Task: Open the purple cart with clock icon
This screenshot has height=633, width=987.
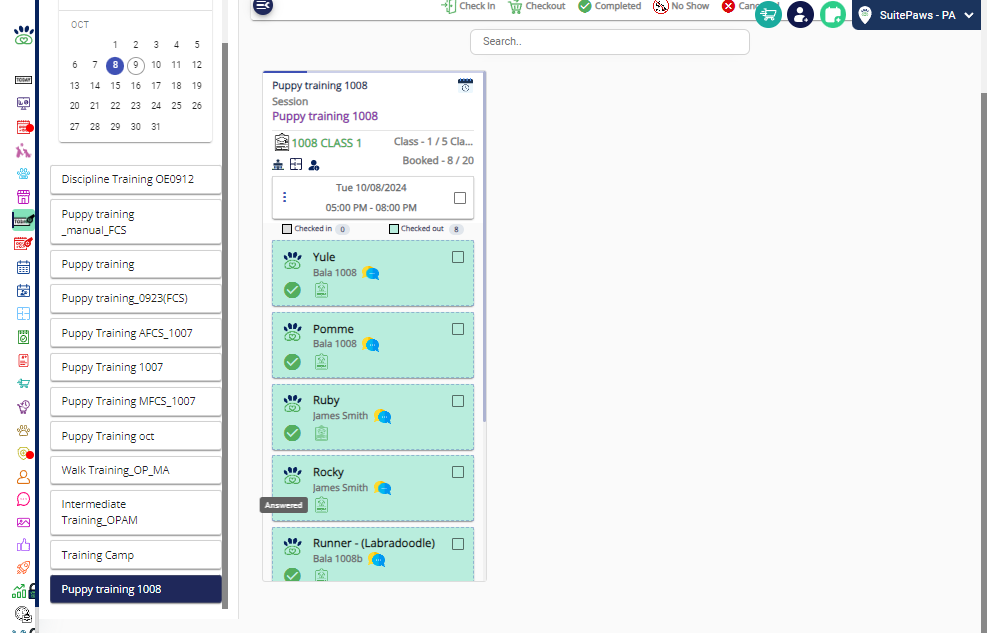Action: [23, 407]
